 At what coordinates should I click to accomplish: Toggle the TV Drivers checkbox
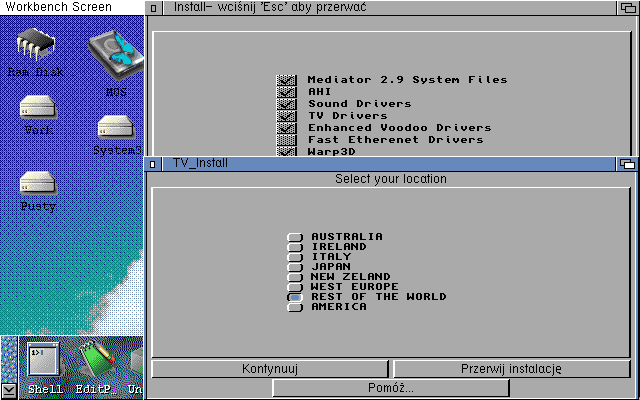tap(286, 116)
